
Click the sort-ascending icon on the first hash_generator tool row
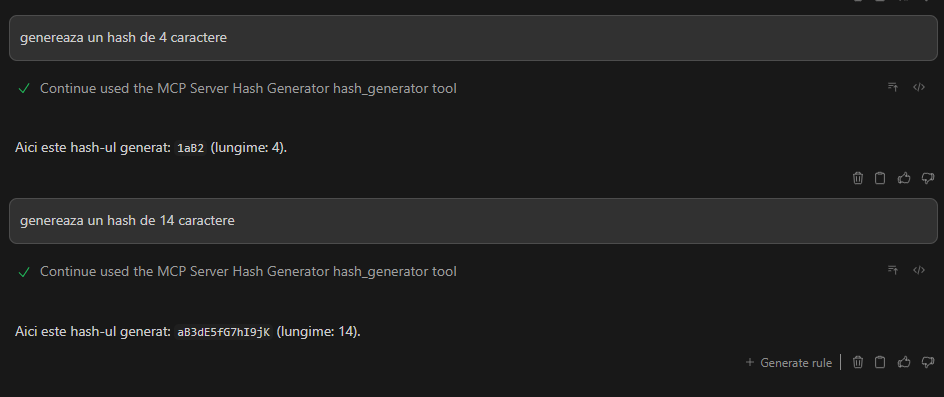(893, 87)
